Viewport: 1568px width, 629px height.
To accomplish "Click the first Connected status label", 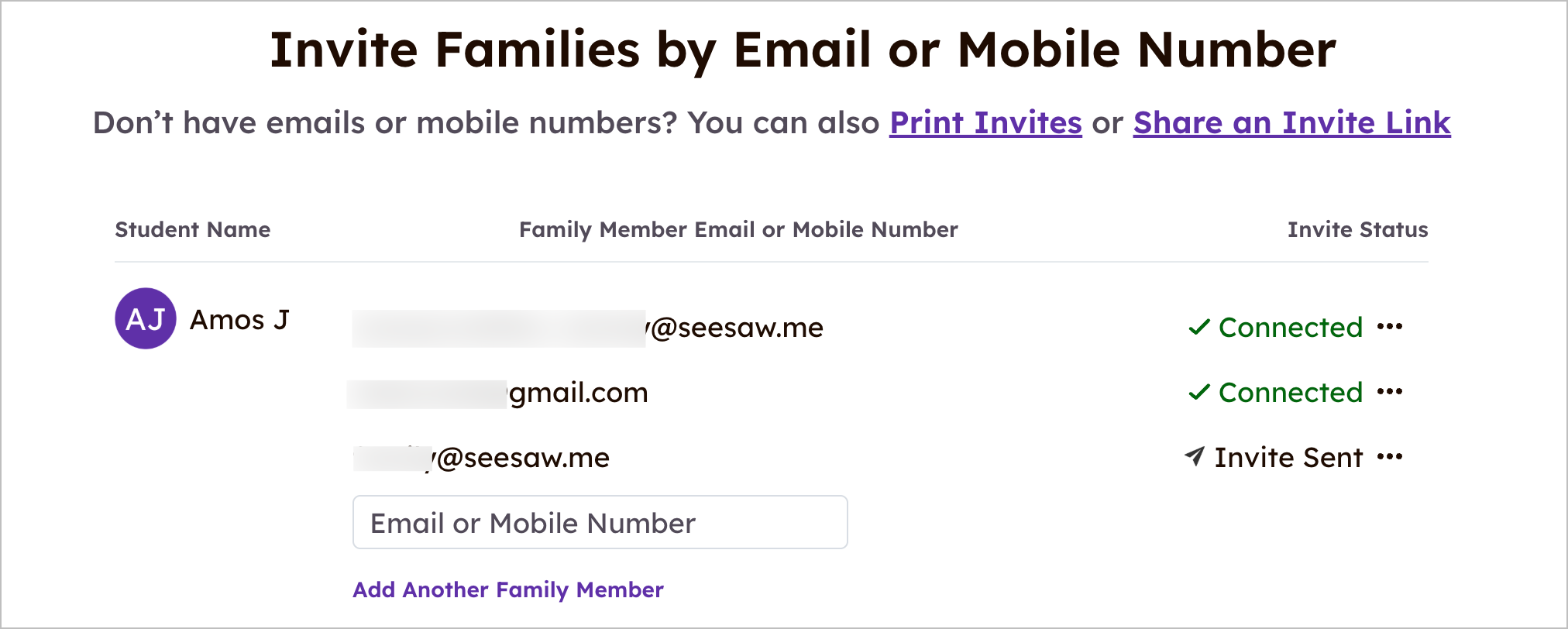I will click(1291, 328).
